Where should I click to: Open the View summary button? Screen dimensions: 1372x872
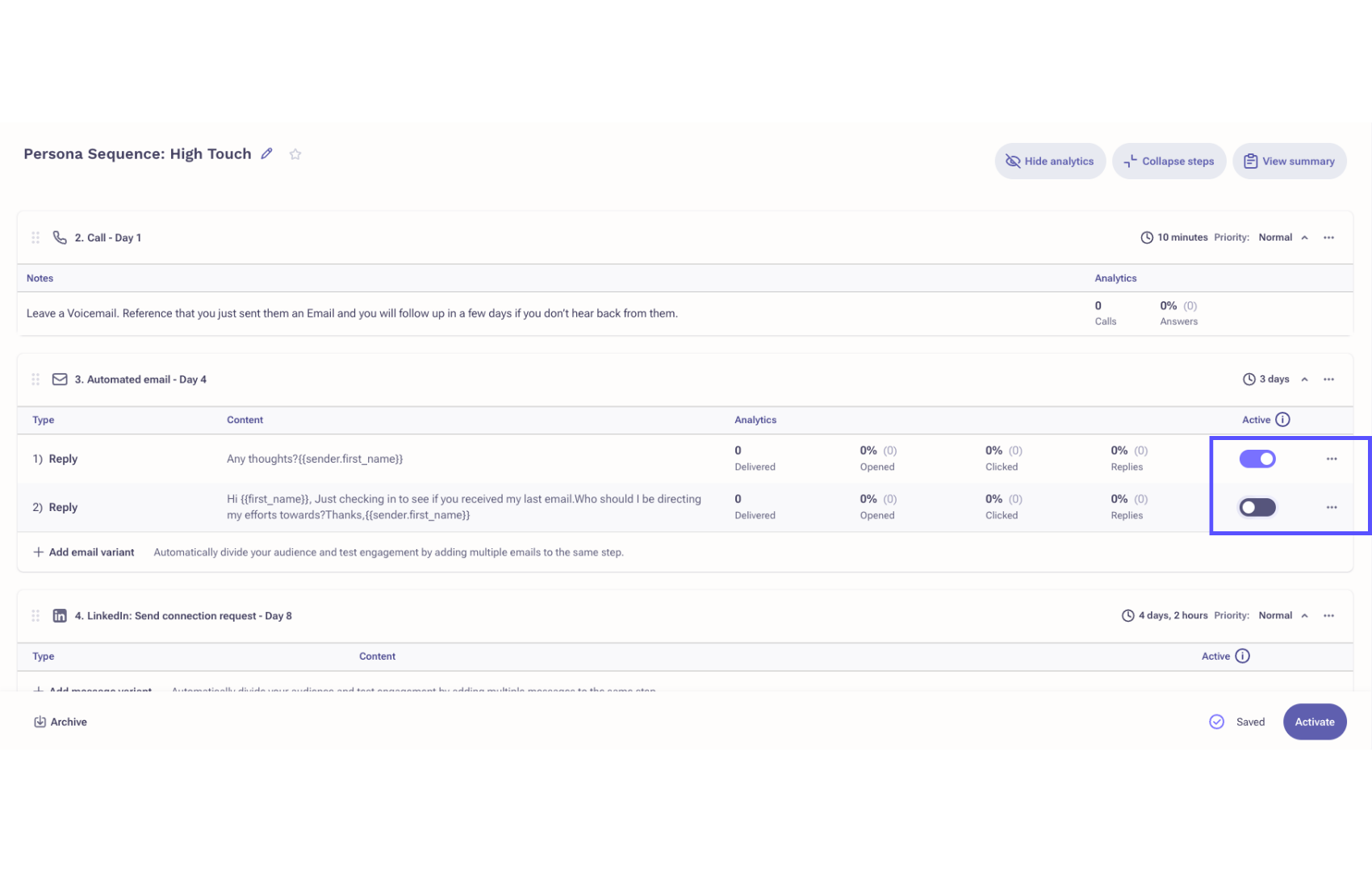click(1289, 161)
